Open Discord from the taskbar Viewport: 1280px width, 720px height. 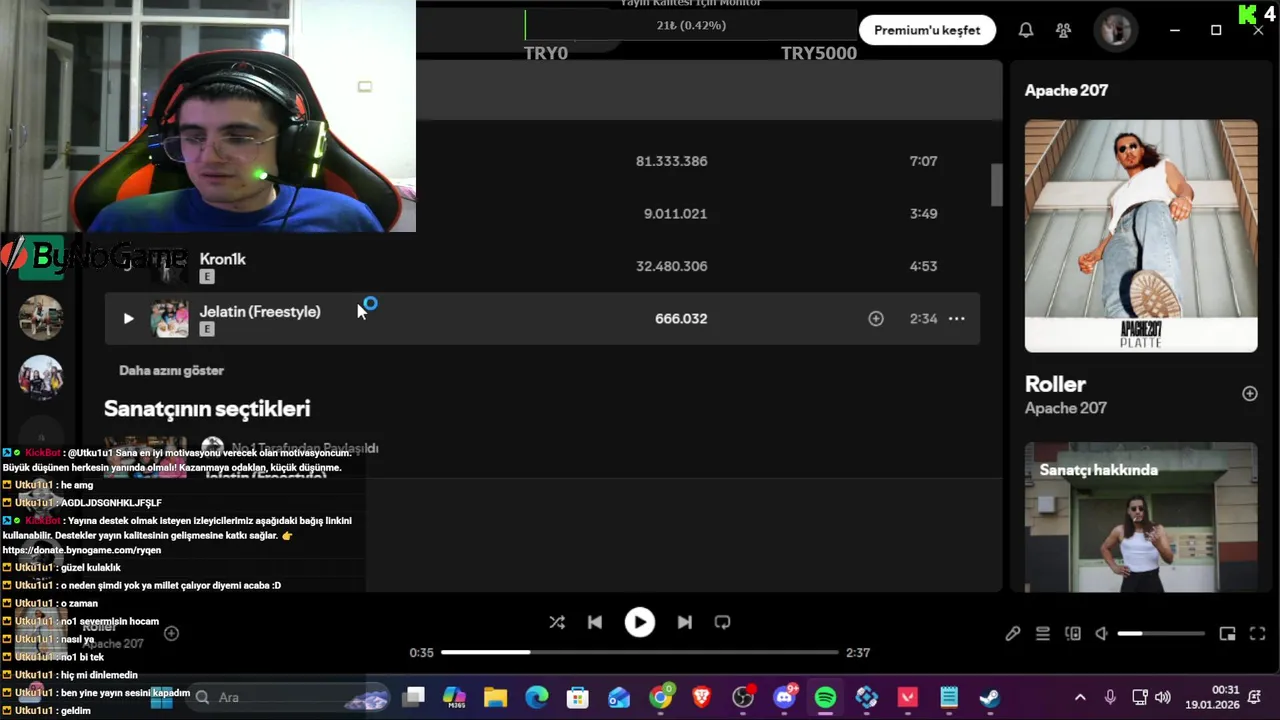pos(785,697)
